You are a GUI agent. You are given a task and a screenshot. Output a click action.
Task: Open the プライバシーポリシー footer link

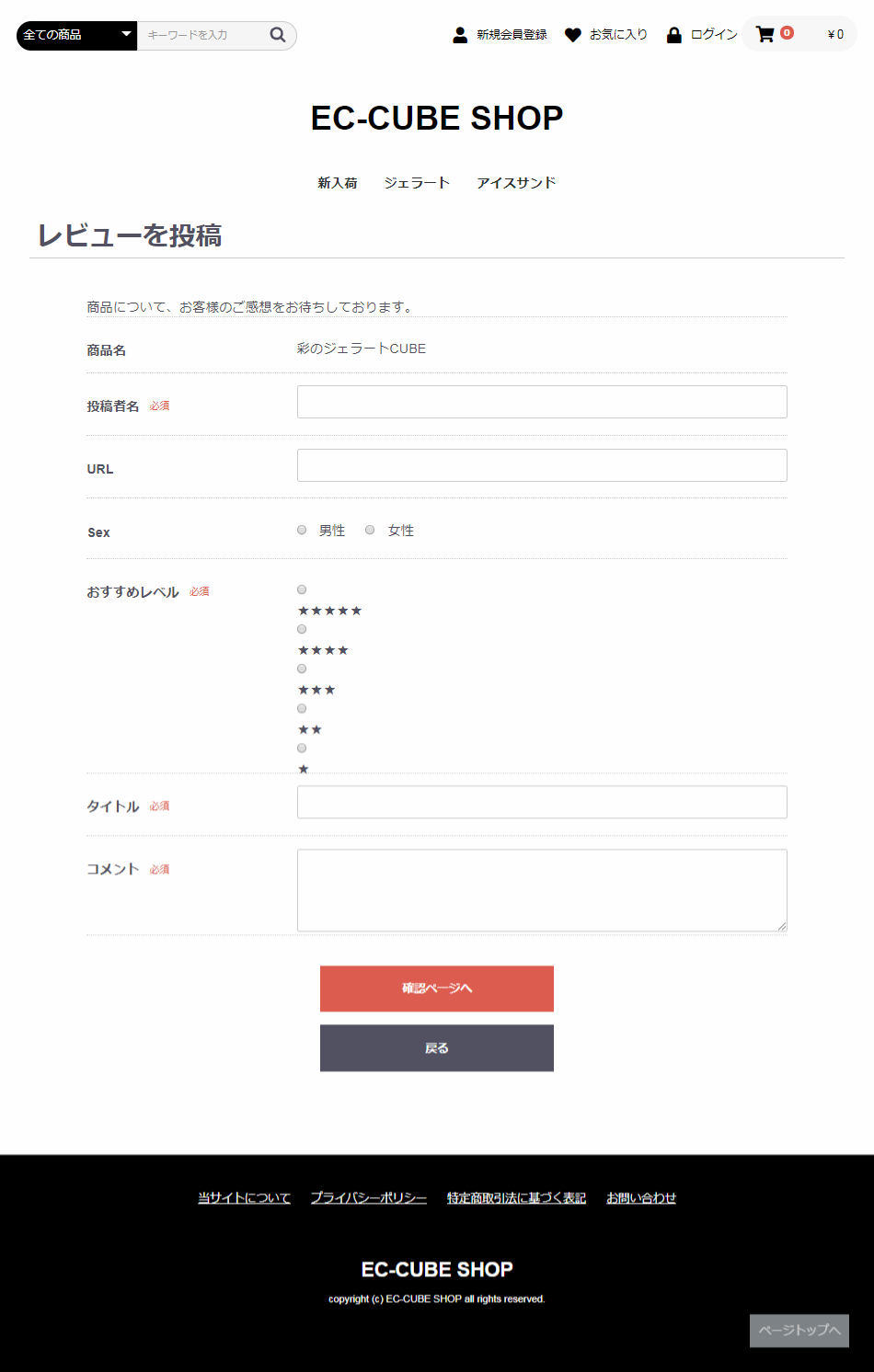[x=368, y=1197]
